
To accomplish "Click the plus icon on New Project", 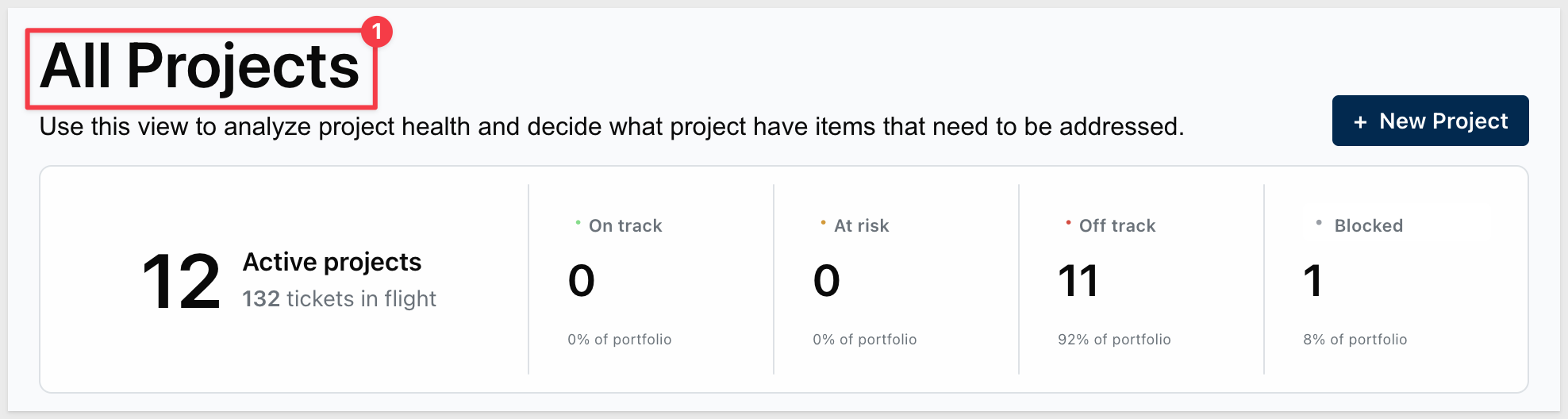I will click(1360, 122).
